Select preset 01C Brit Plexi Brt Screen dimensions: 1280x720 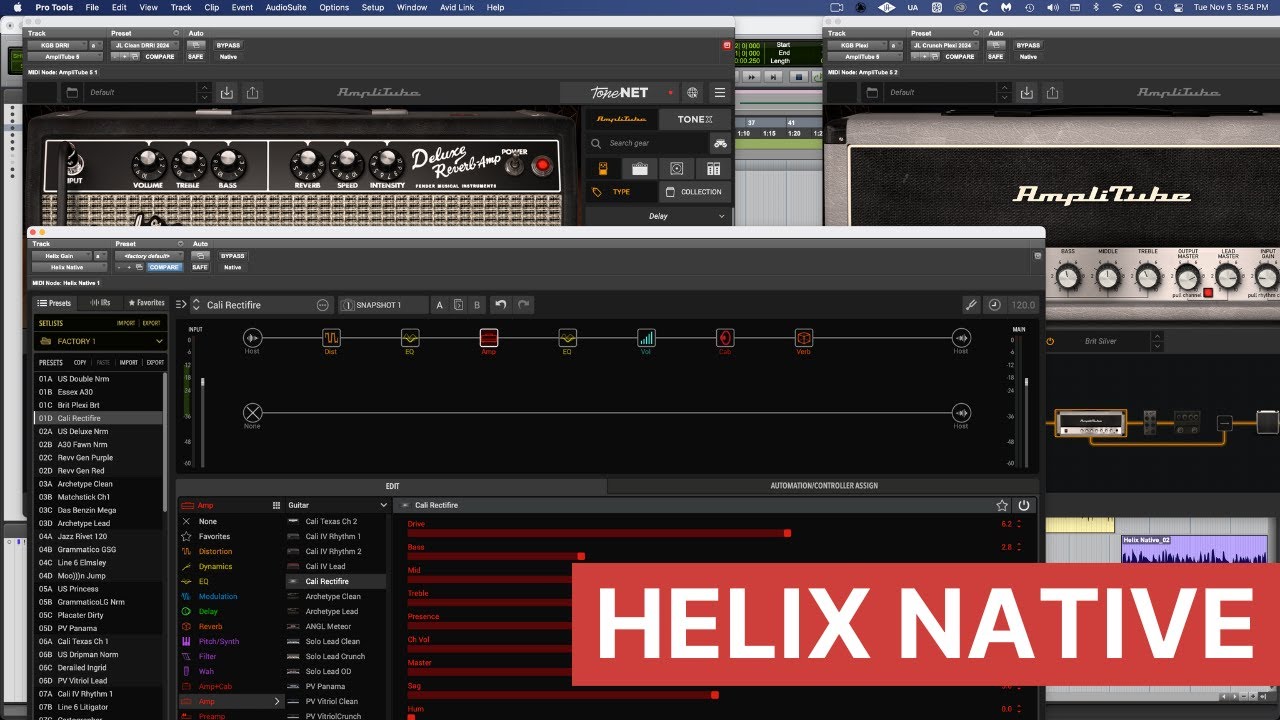click(98, 405)
